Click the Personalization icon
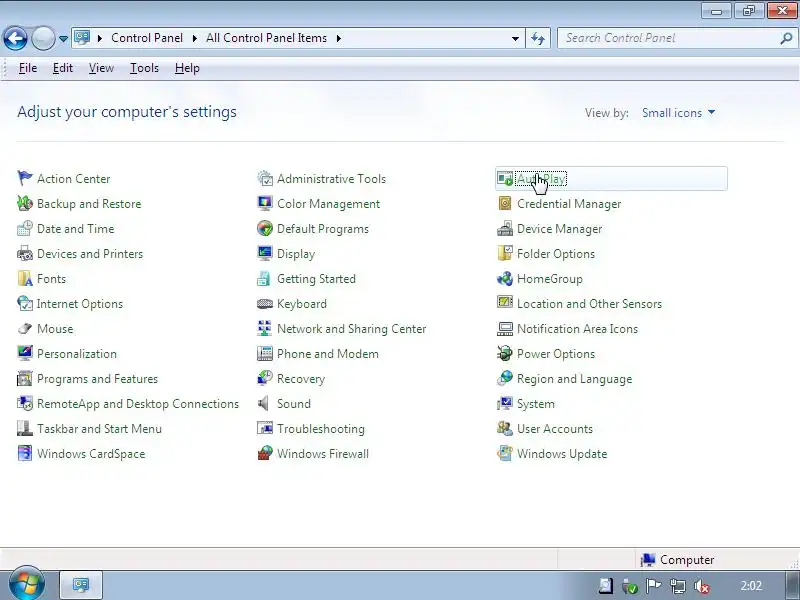Image resolution: width=800 pixels, height=600 pixels. (x=24, y=353)
